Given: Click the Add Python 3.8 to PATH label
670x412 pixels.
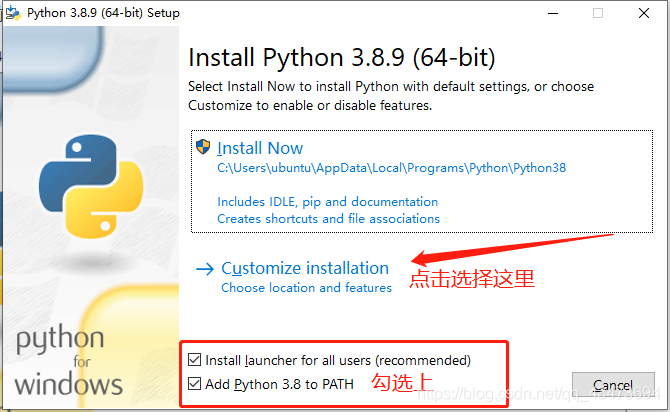Looking at the screenshot, I should [x=279, y=384].
